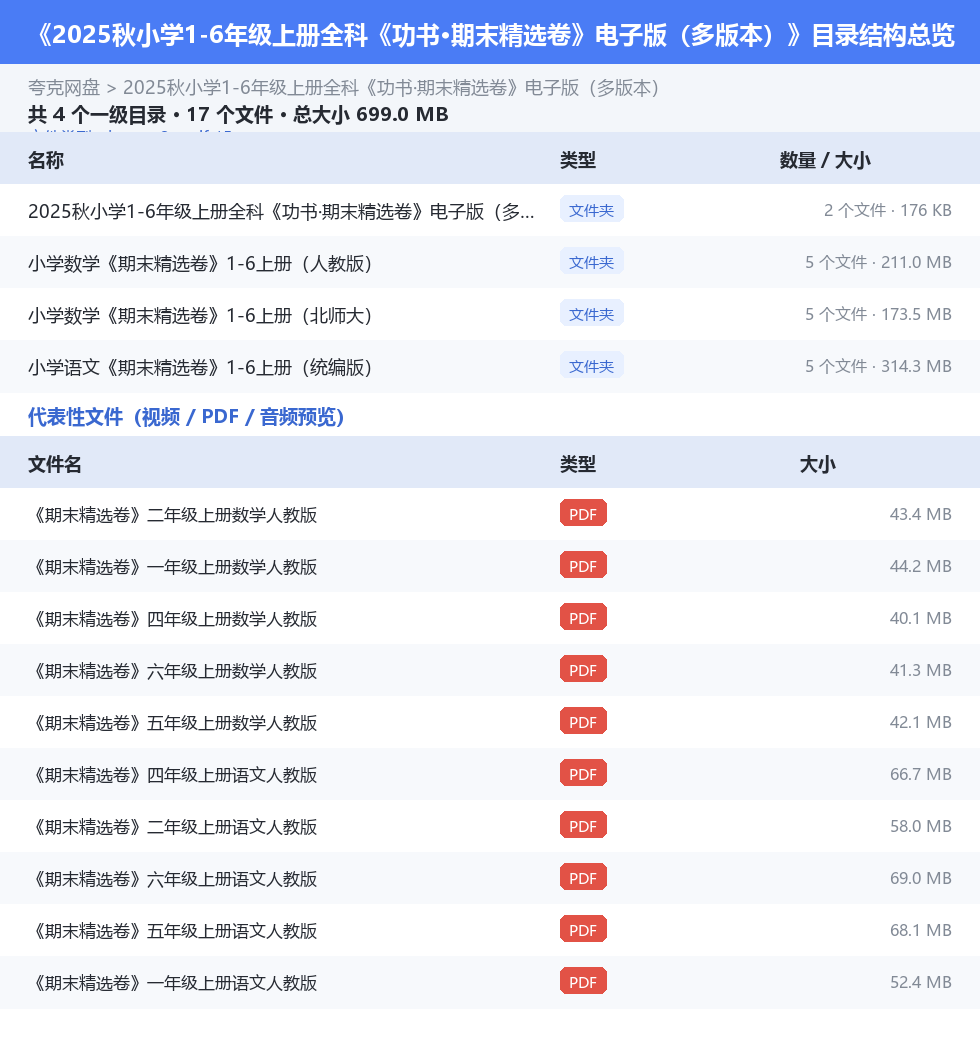The width and height of the screenshot is (980, 1040).
Task: Click the 名称 column header
Action: (x=46, y=160)
